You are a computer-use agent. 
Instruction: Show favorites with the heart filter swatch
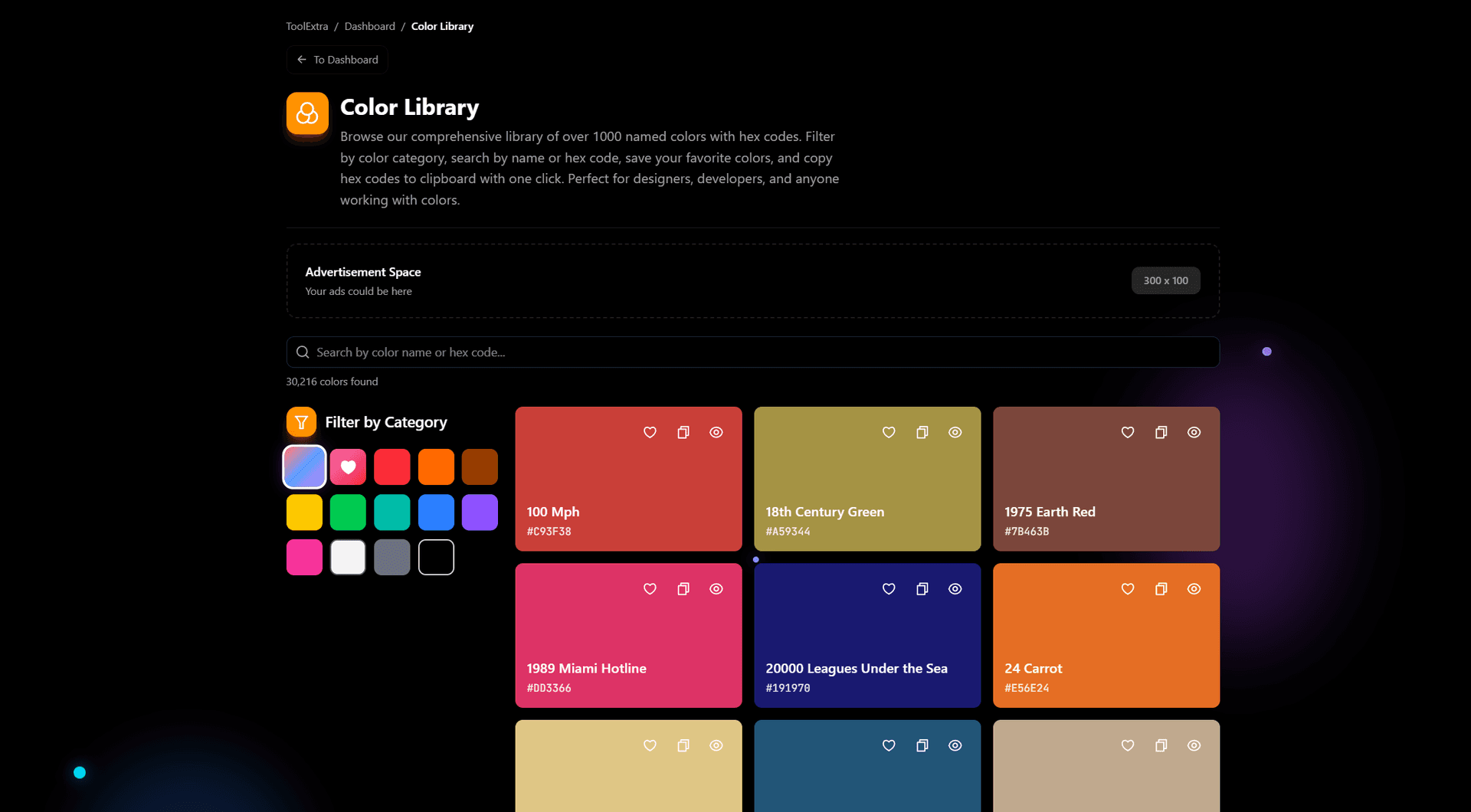(348, 467)
